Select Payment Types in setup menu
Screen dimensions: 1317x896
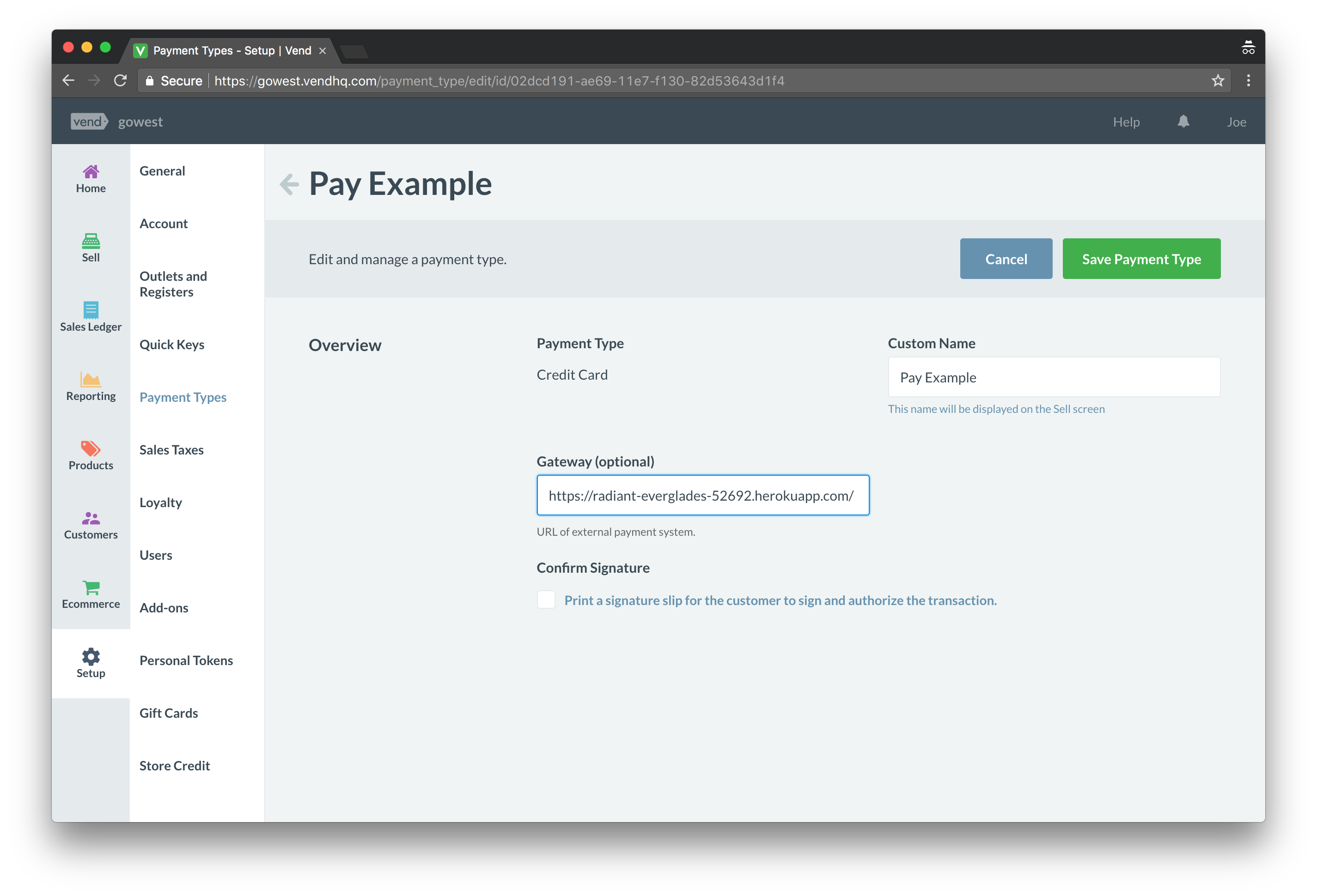183,397
